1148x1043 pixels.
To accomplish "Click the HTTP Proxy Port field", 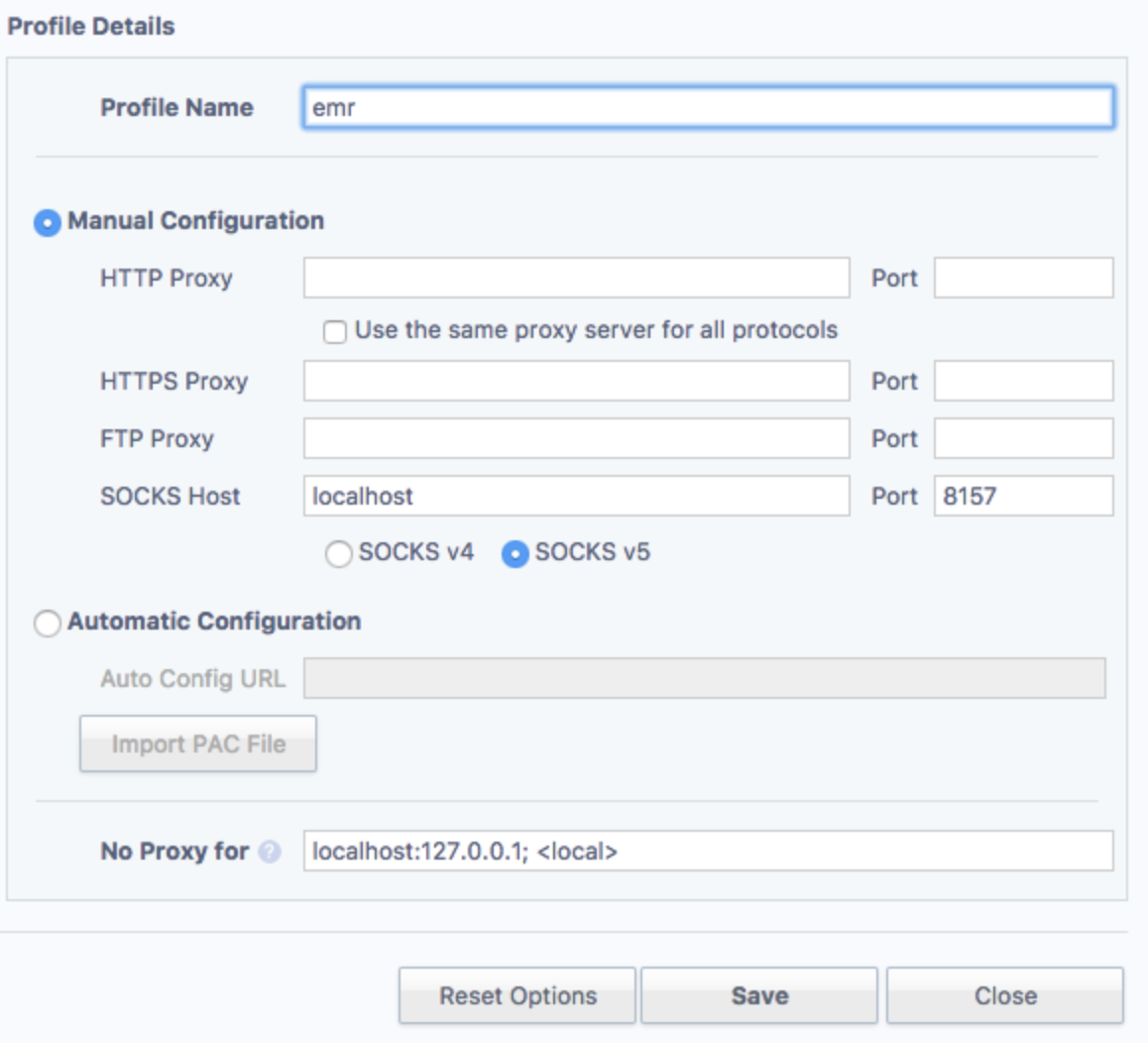I will point(1023,279).
